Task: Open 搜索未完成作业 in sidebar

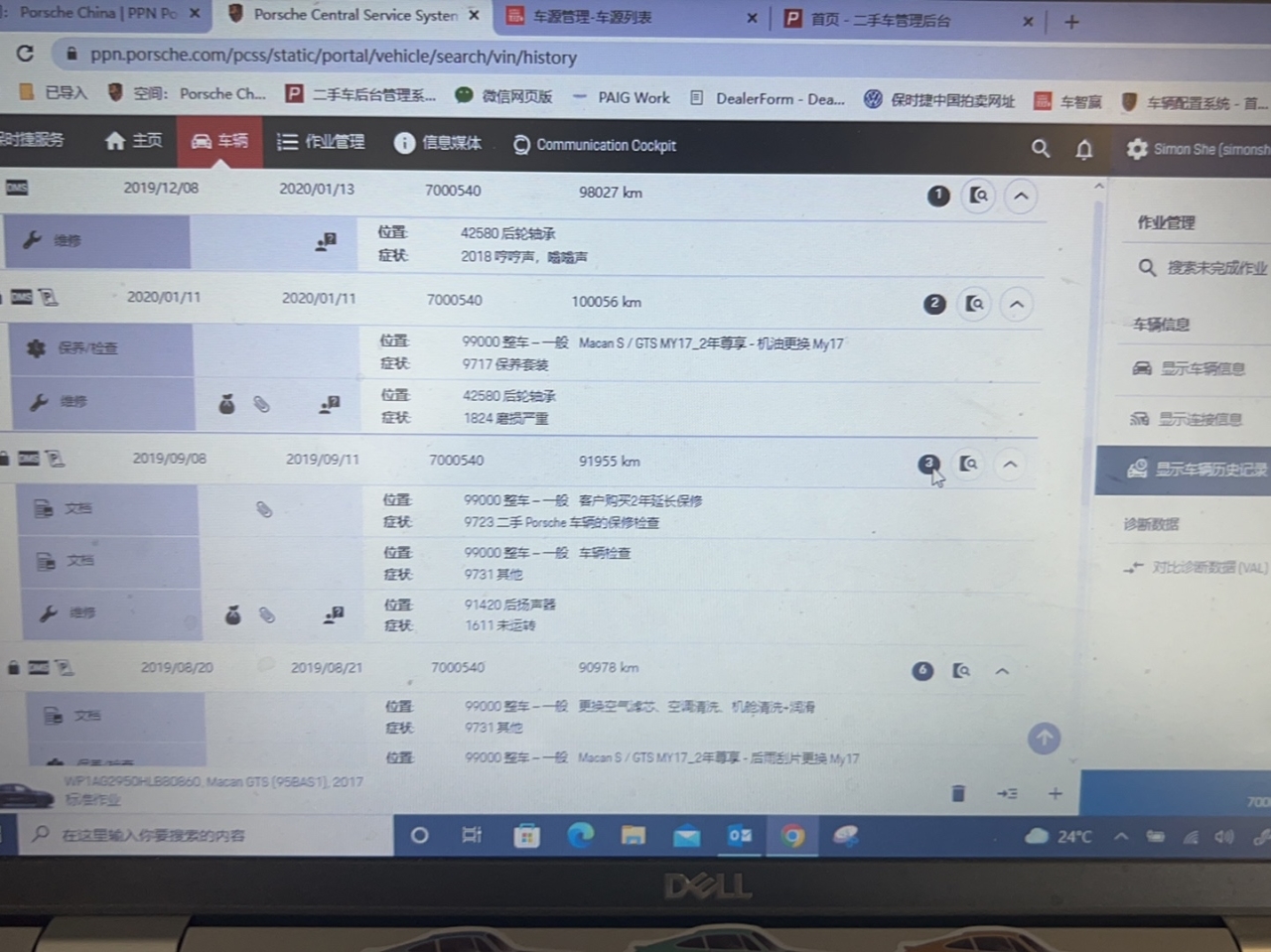Action: pyautogui.click(x=1202, y=268)
